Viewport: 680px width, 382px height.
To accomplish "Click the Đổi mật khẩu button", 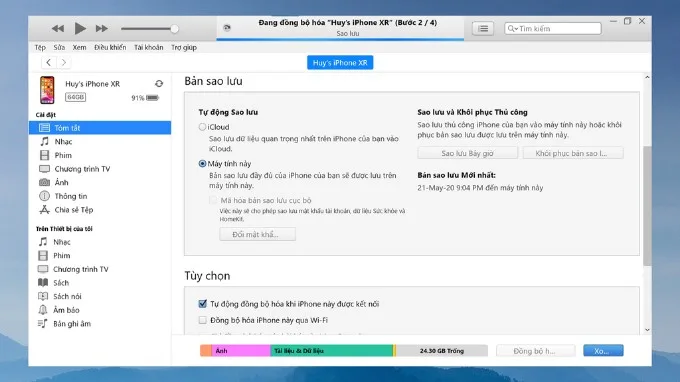I will pyautogui.click(x=258, y=234).
